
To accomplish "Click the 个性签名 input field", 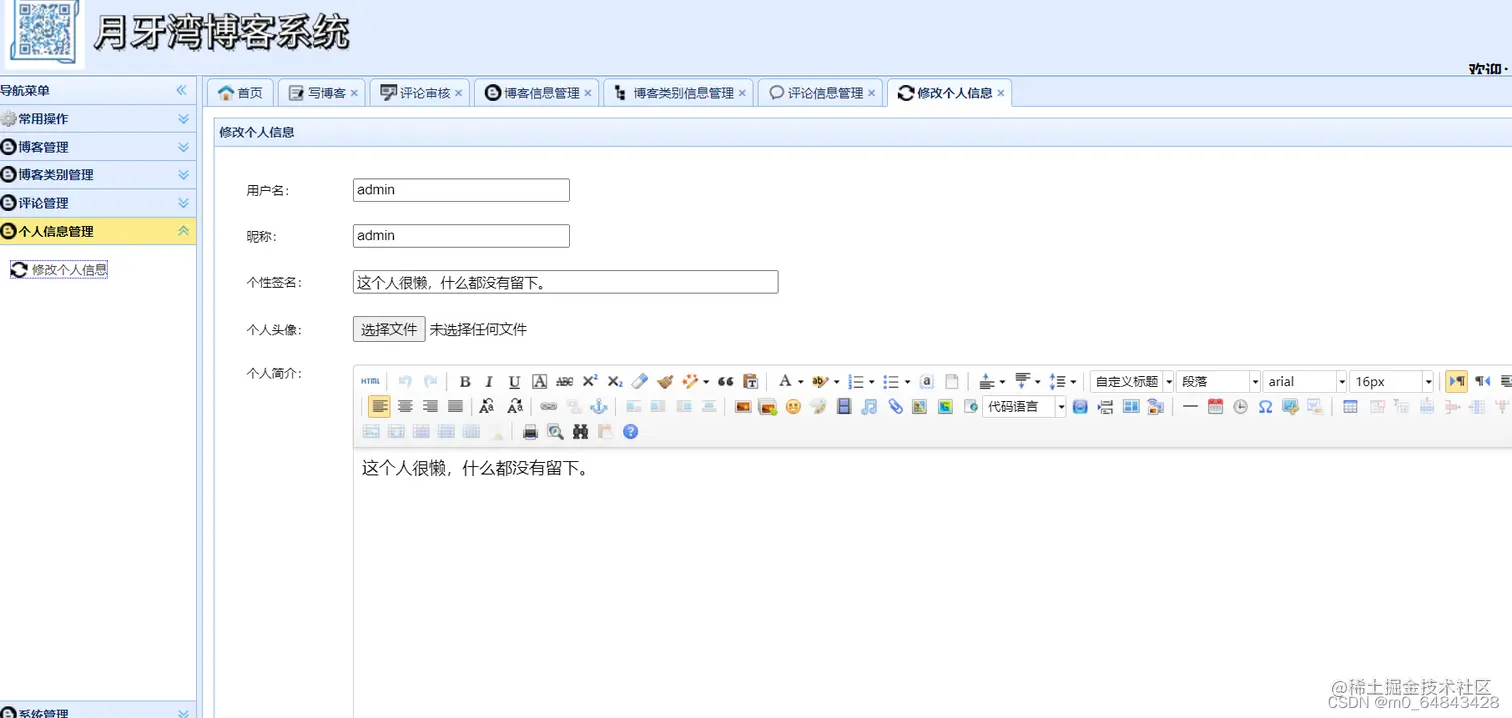I will click(565, 282).
